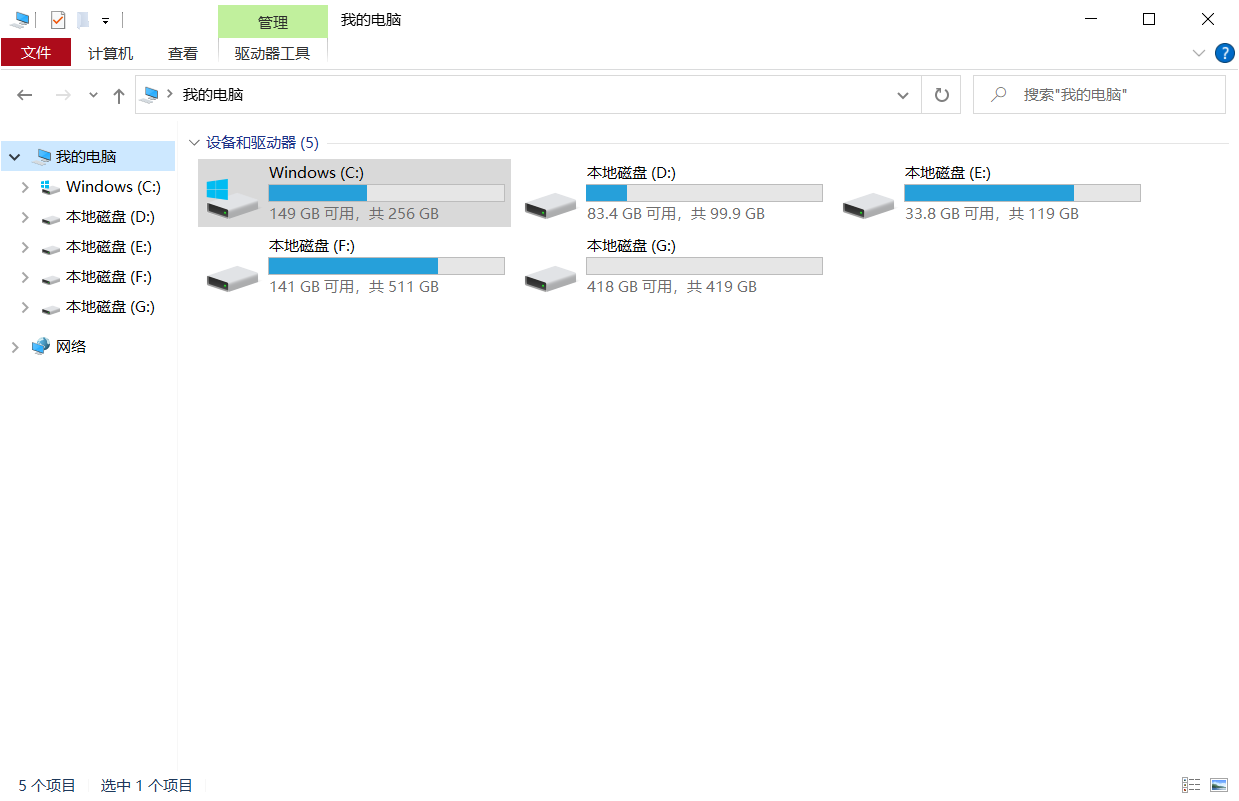Screen dimensions: 1239x801
Task: Click the text 83.4 GB 可用，共 99.9 GB
Action: pyautogui.click(x=676, y=214)
